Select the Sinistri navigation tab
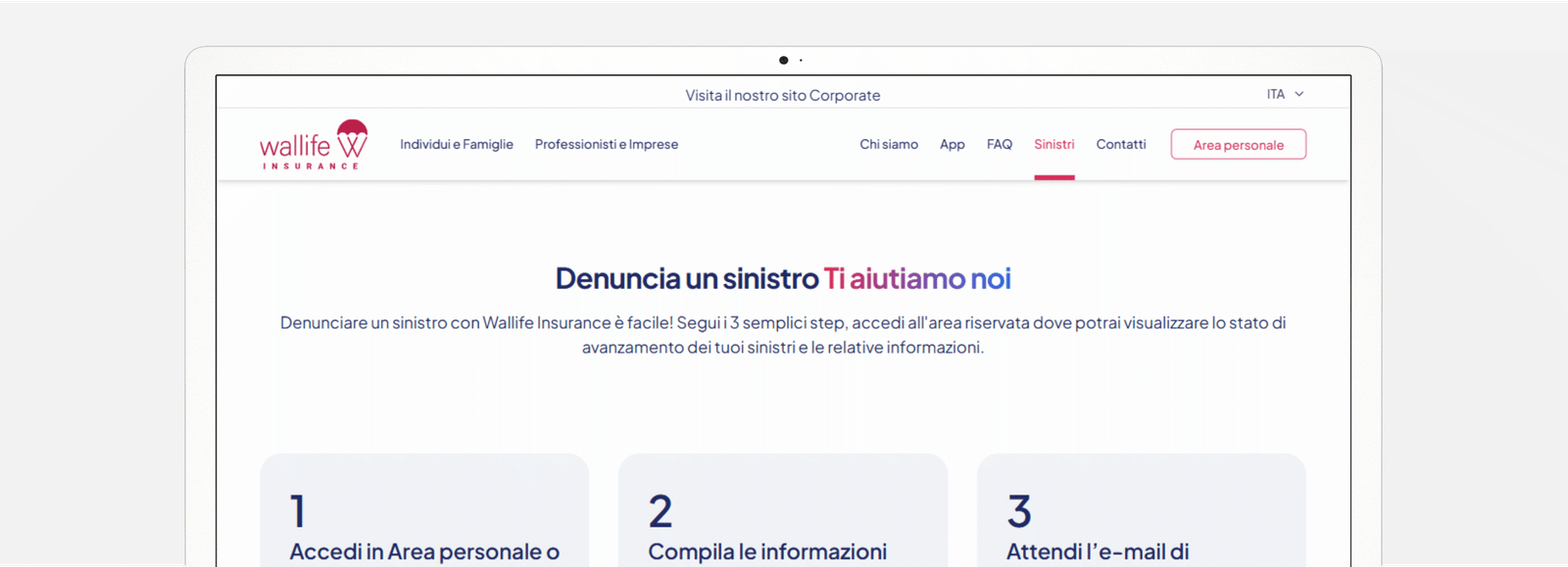This screenshot has height=567, width=1568. click(x=1054, y=144)
